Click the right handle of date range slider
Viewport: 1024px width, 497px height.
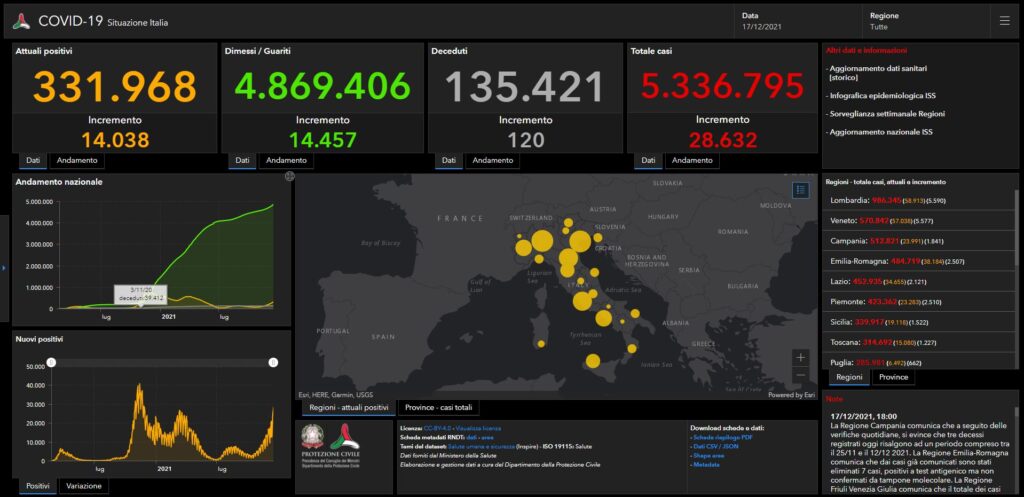[273, 362]
